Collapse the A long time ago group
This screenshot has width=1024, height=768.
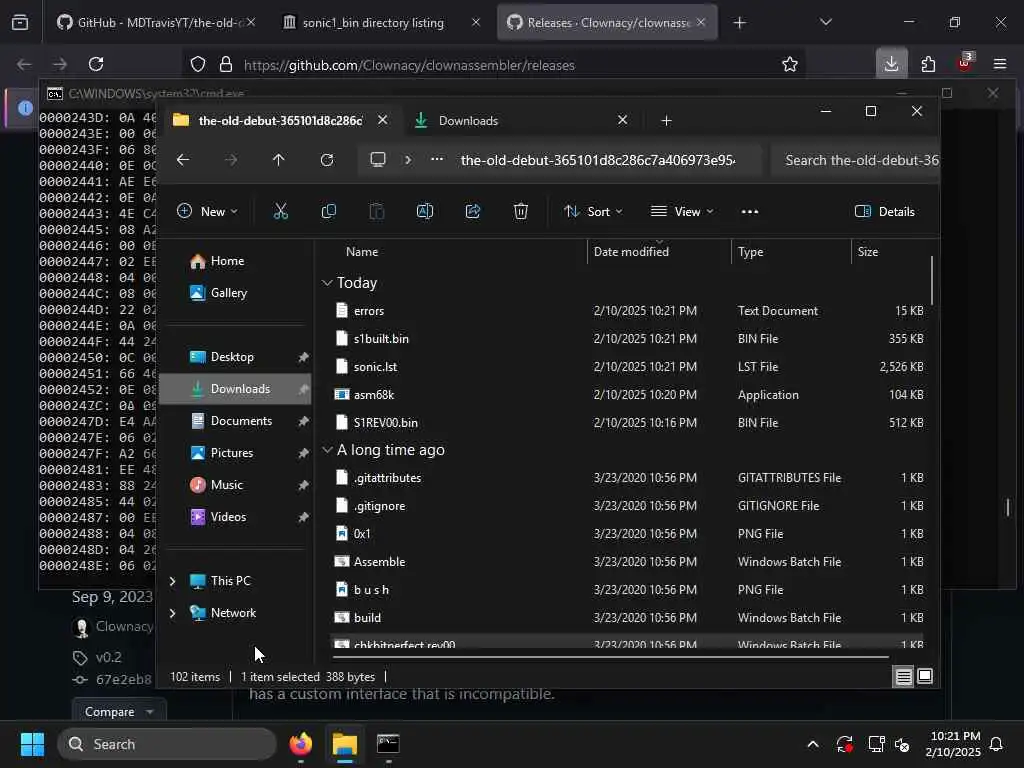(327, 450)
